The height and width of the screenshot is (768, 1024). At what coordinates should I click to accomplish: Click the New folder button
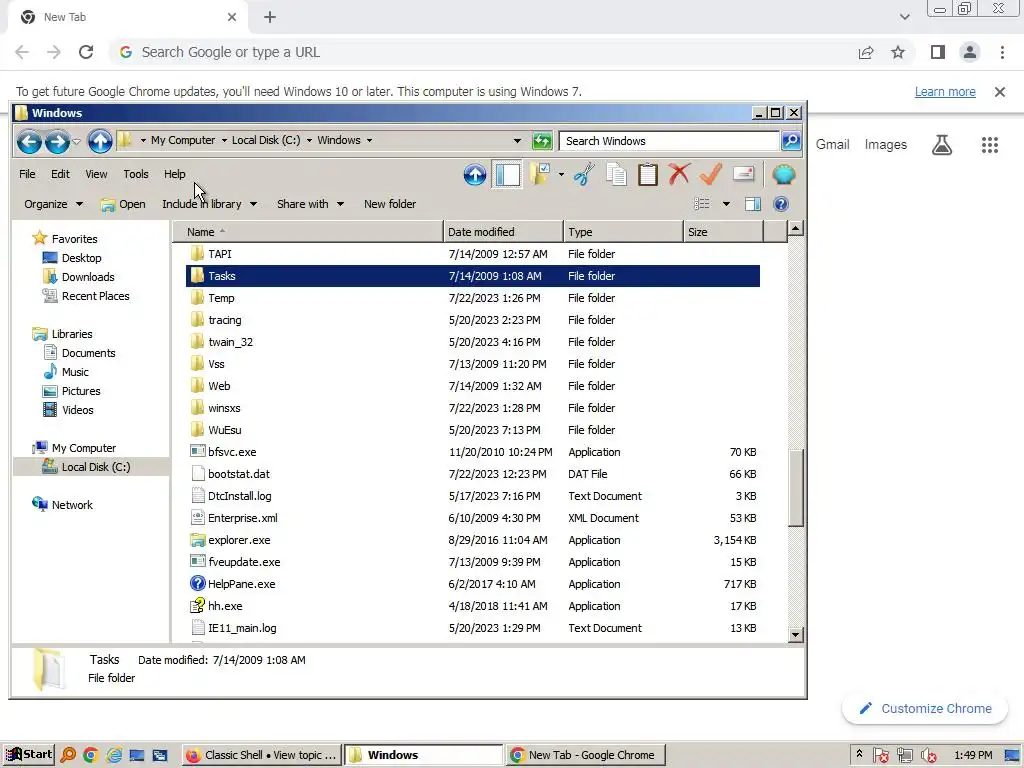[390, 204]
